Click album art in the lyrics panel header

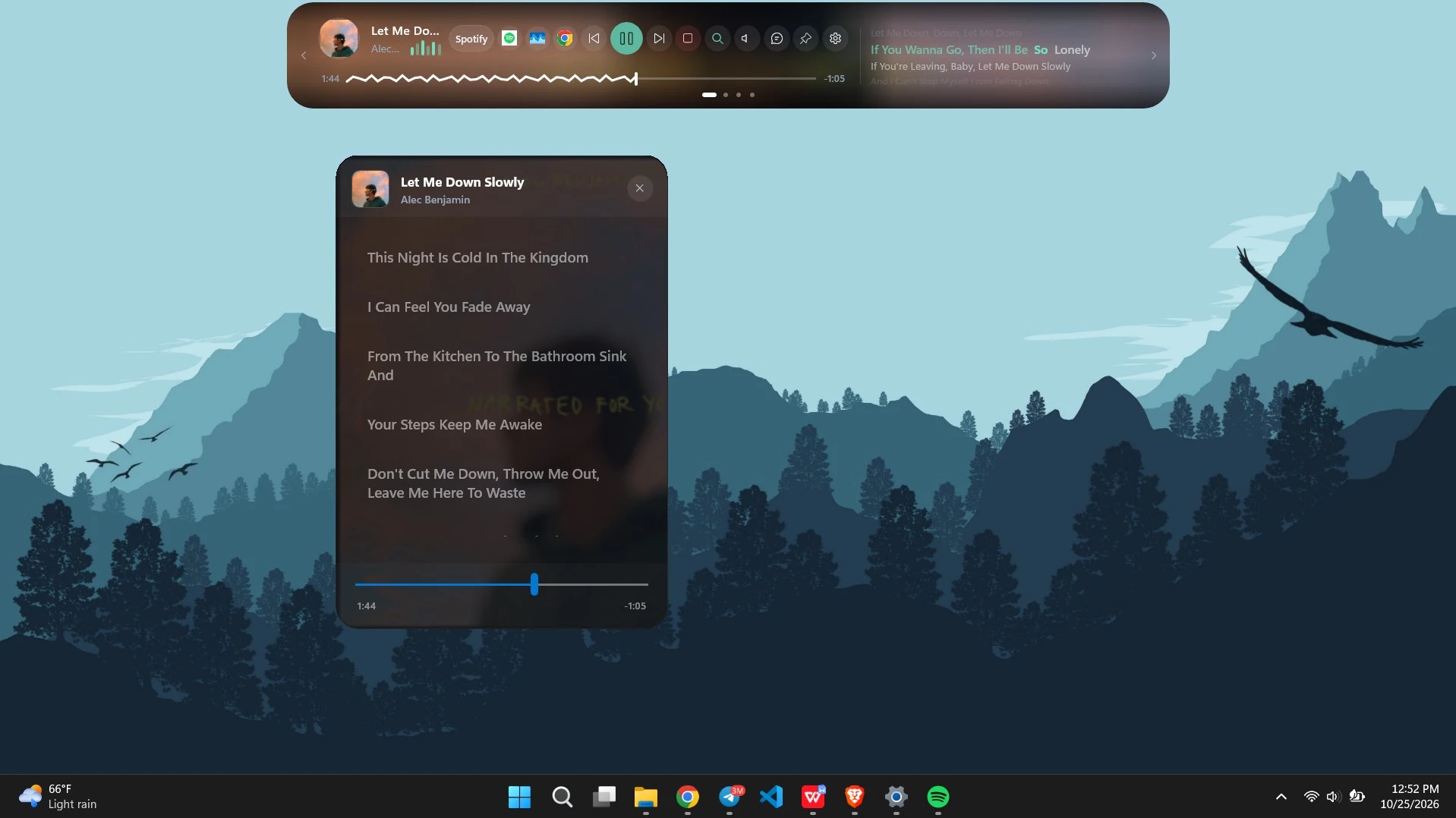coord(370,189)
